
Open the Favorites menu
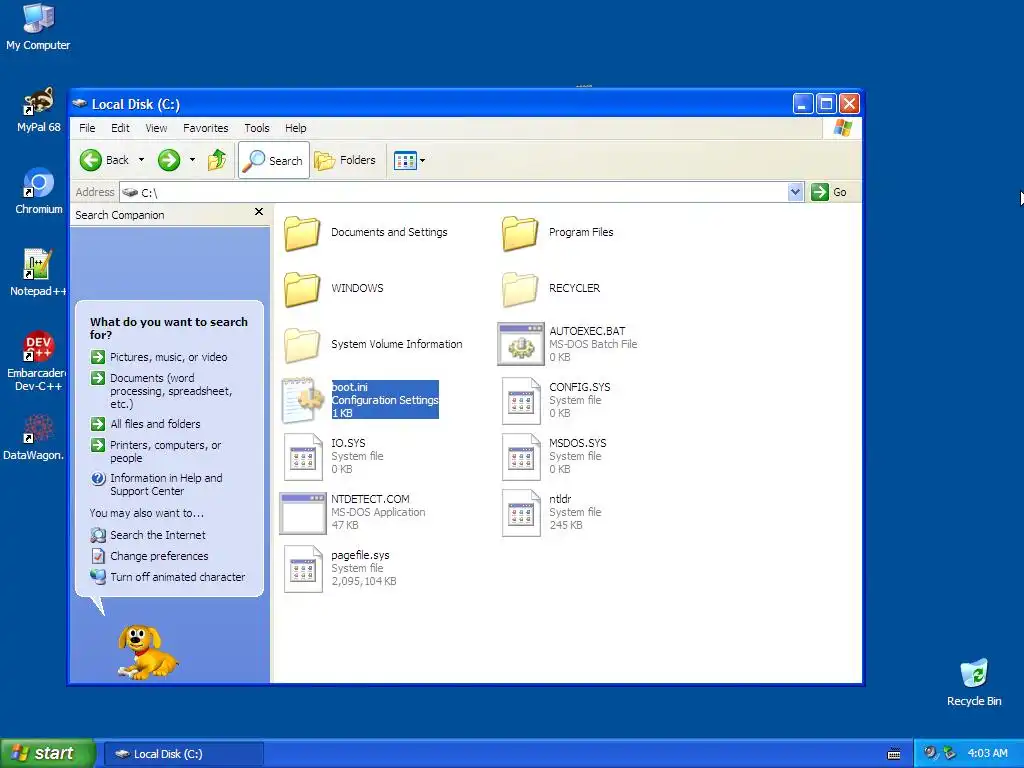click(x=206, y=128)
